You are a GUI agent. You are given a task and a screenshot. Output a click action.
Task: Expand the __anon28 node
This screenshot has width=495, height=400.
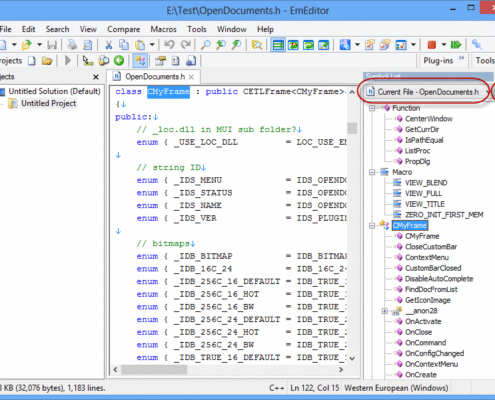coord(385,311)
